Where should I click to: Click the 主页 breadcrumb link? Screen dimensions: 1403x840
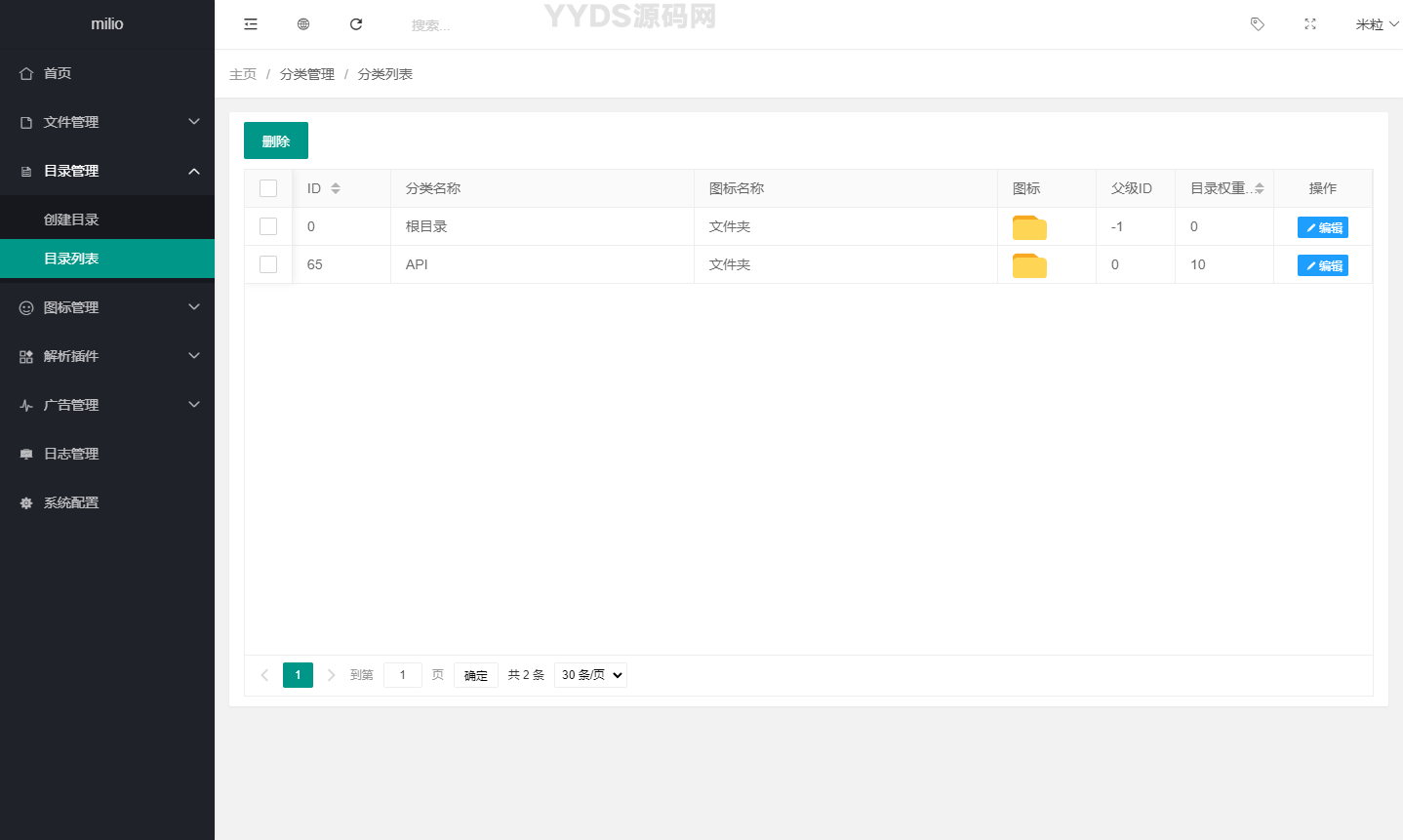(x=243, y=74)
